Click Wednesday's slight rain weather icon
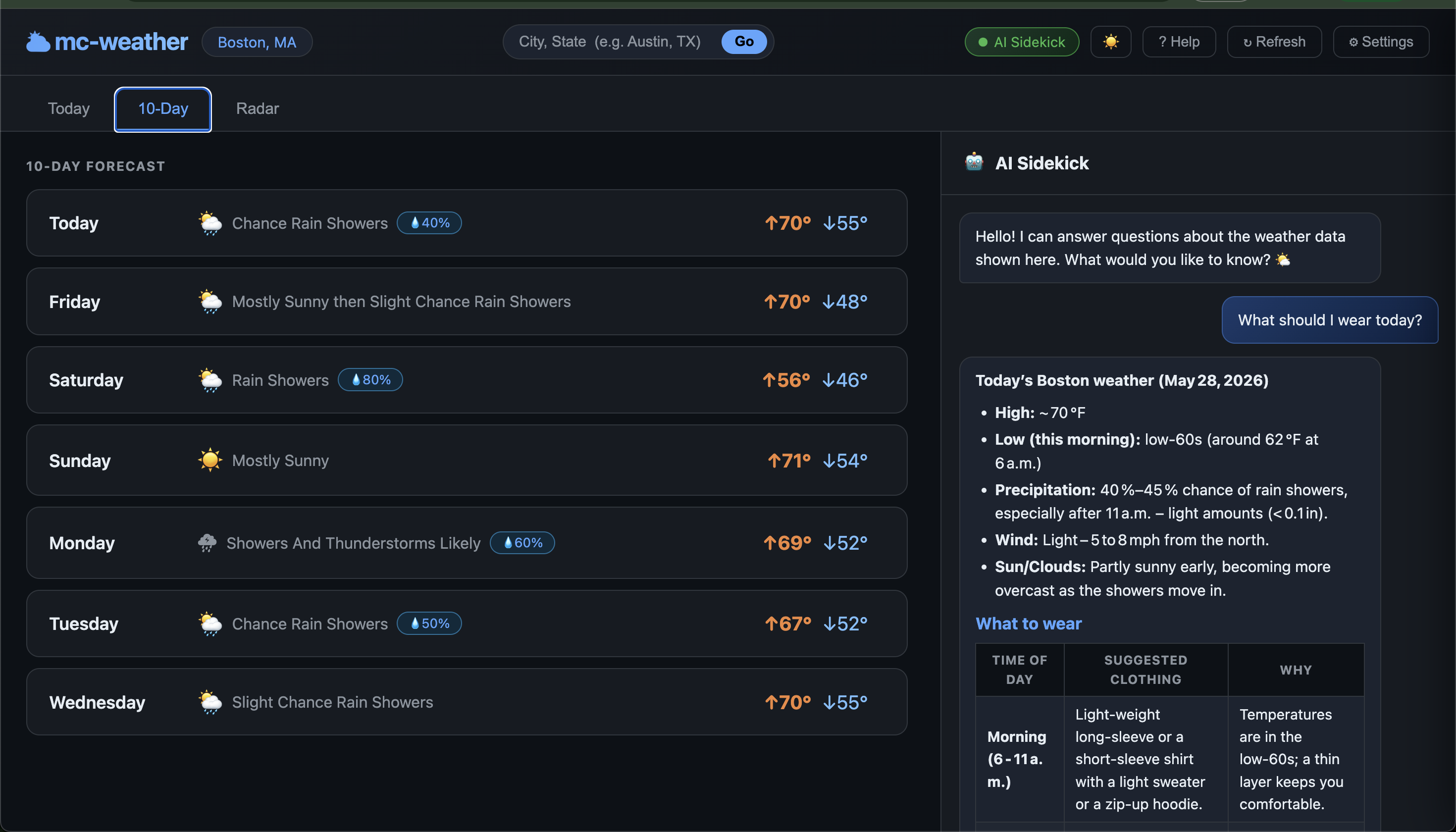1456x832 pixels. pyautogui.click(x=209, y=702)
